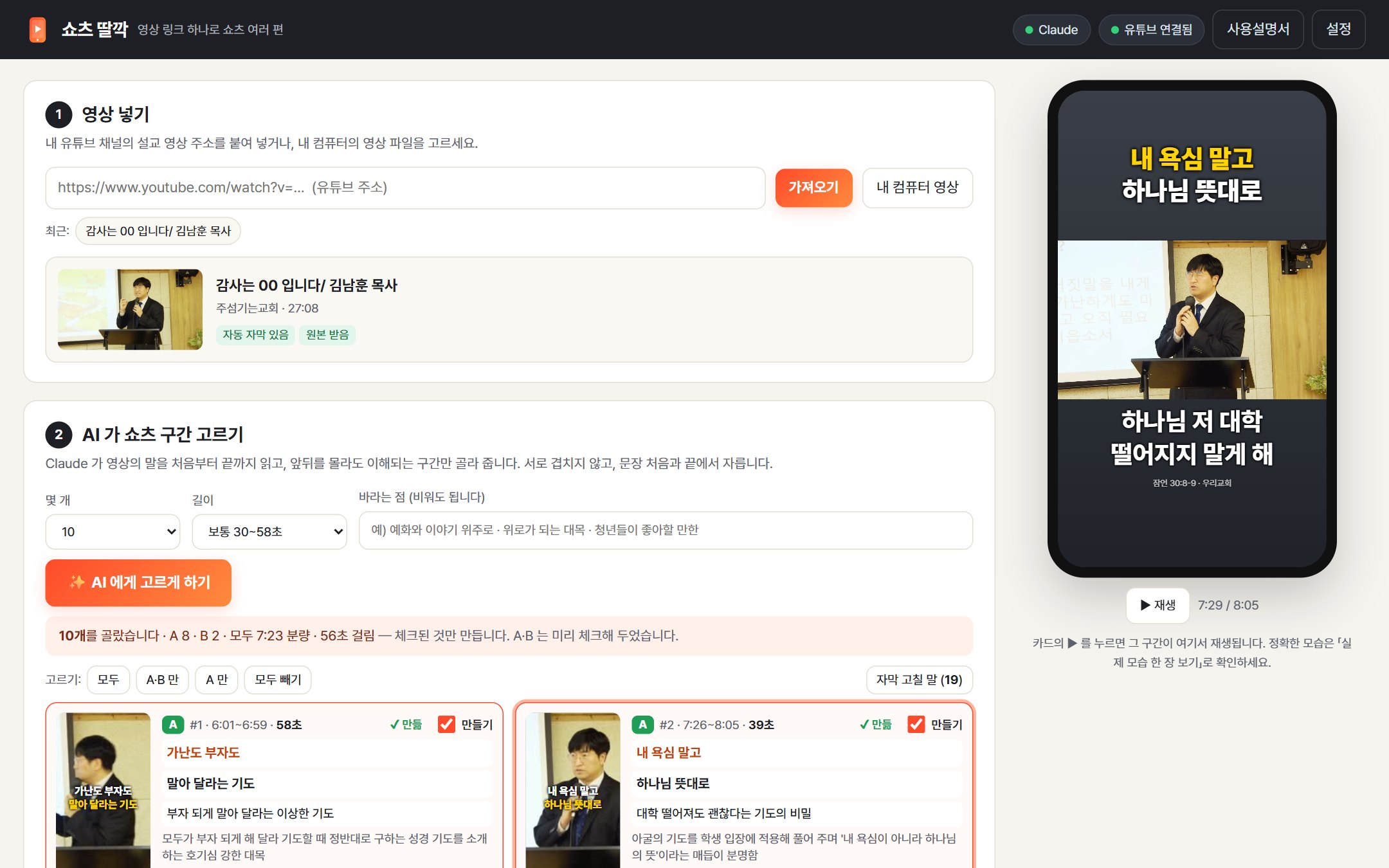Click the green A grade badge on clip #2
This screenshot has width=1389, height=868.
642,725
